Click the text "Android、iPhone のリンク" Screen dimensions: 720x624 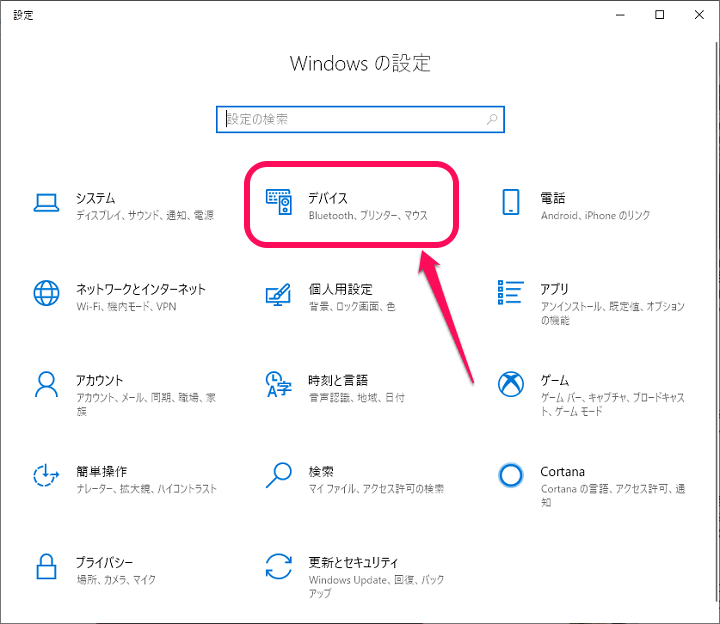pyautogui.click(x=595, y=215)
